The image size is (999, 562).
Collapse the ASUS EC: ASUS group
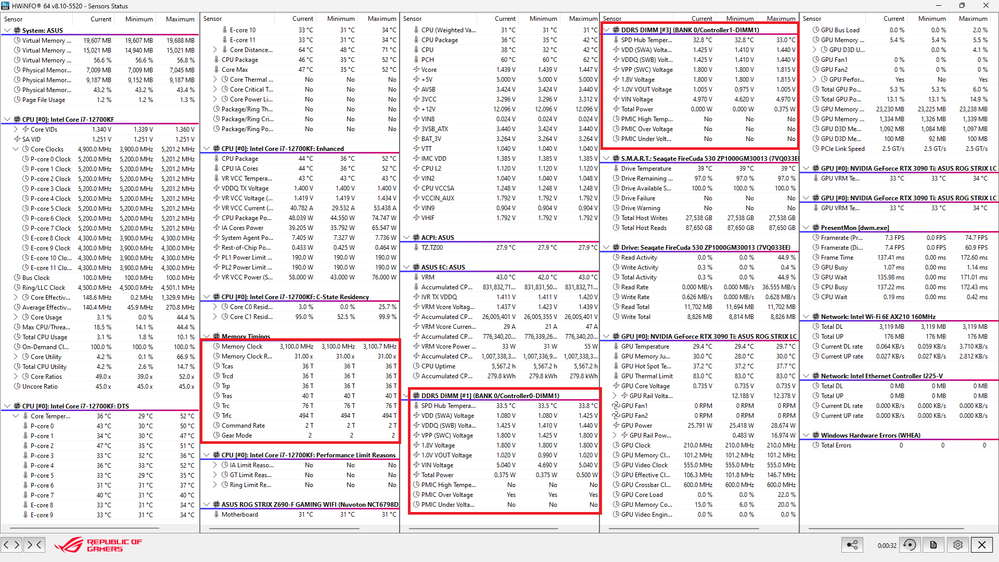(x=406, y=267)
